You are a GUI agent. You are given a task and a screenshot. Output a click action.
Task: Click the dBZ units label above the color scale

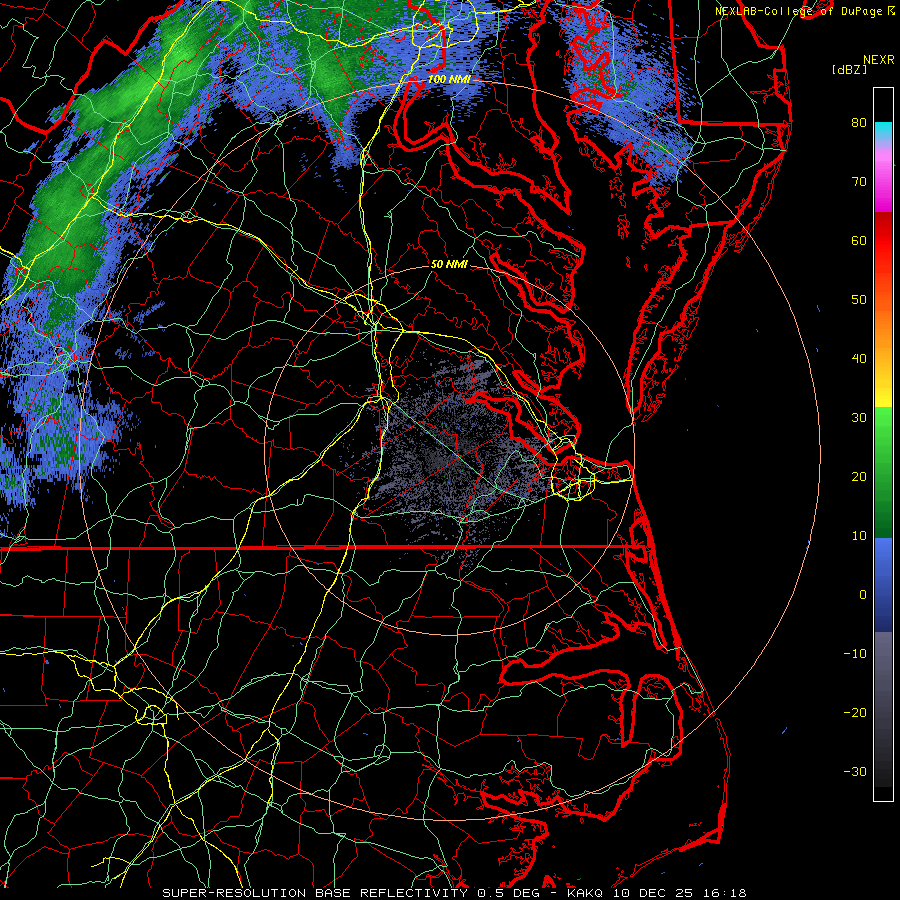pos(849,70)
